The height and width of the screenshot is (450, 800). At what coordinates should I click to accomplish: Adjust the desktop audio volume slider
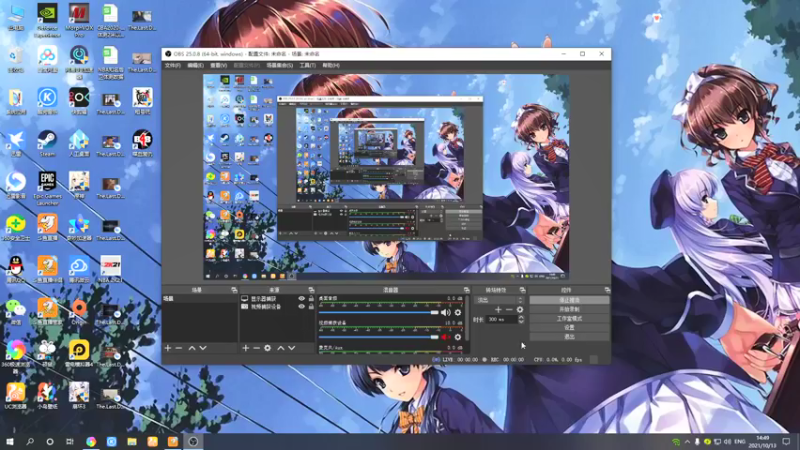[379, 312]
